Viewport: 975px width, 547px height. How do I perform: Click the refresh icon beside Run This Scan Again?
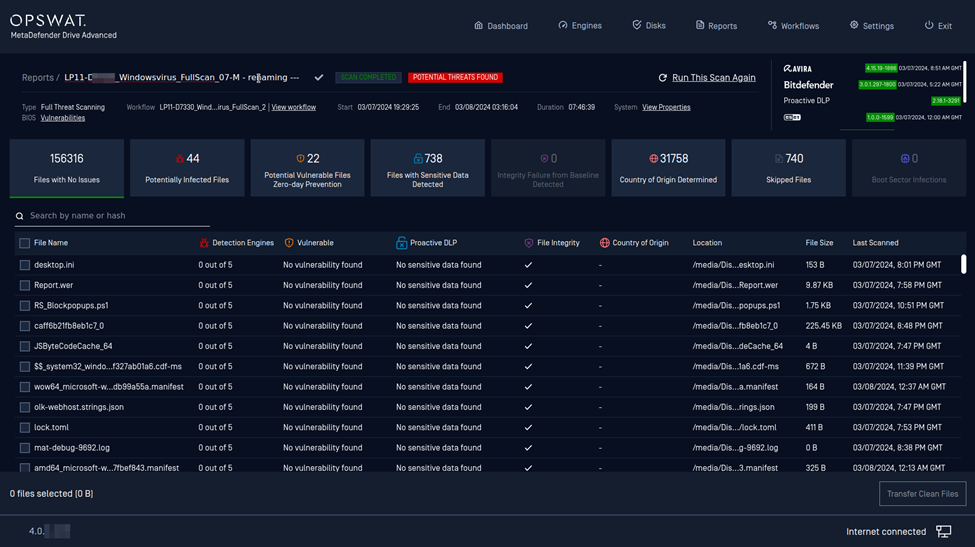662,78
